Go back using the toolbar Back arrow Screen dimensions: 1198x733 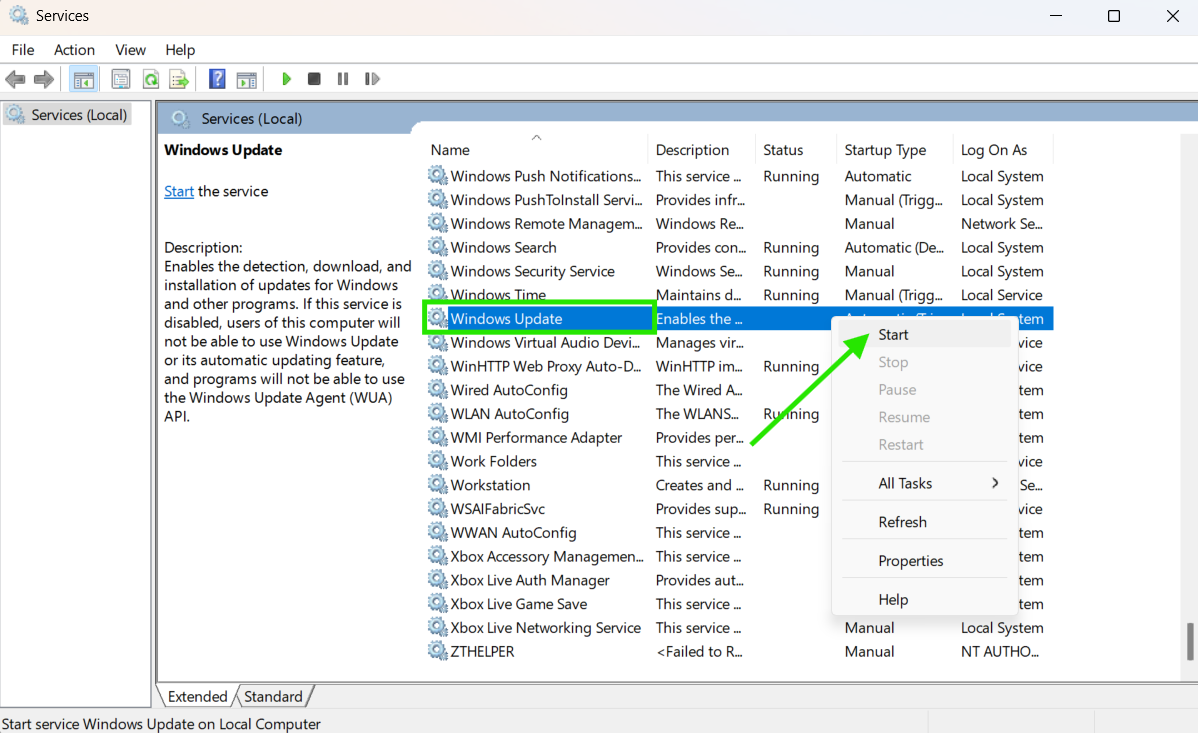tap(15, 79)
